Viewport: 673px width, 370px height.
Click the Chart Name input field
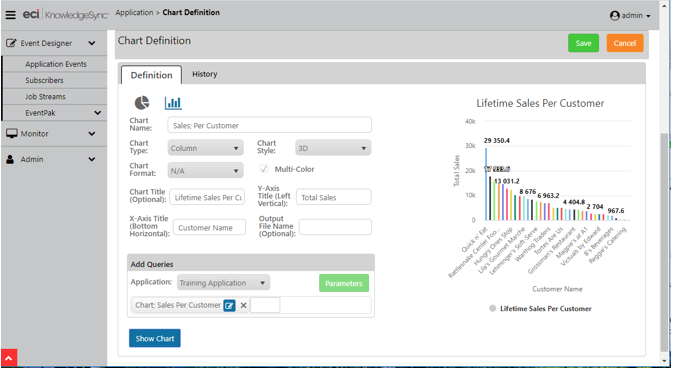(x=270, y=125)
